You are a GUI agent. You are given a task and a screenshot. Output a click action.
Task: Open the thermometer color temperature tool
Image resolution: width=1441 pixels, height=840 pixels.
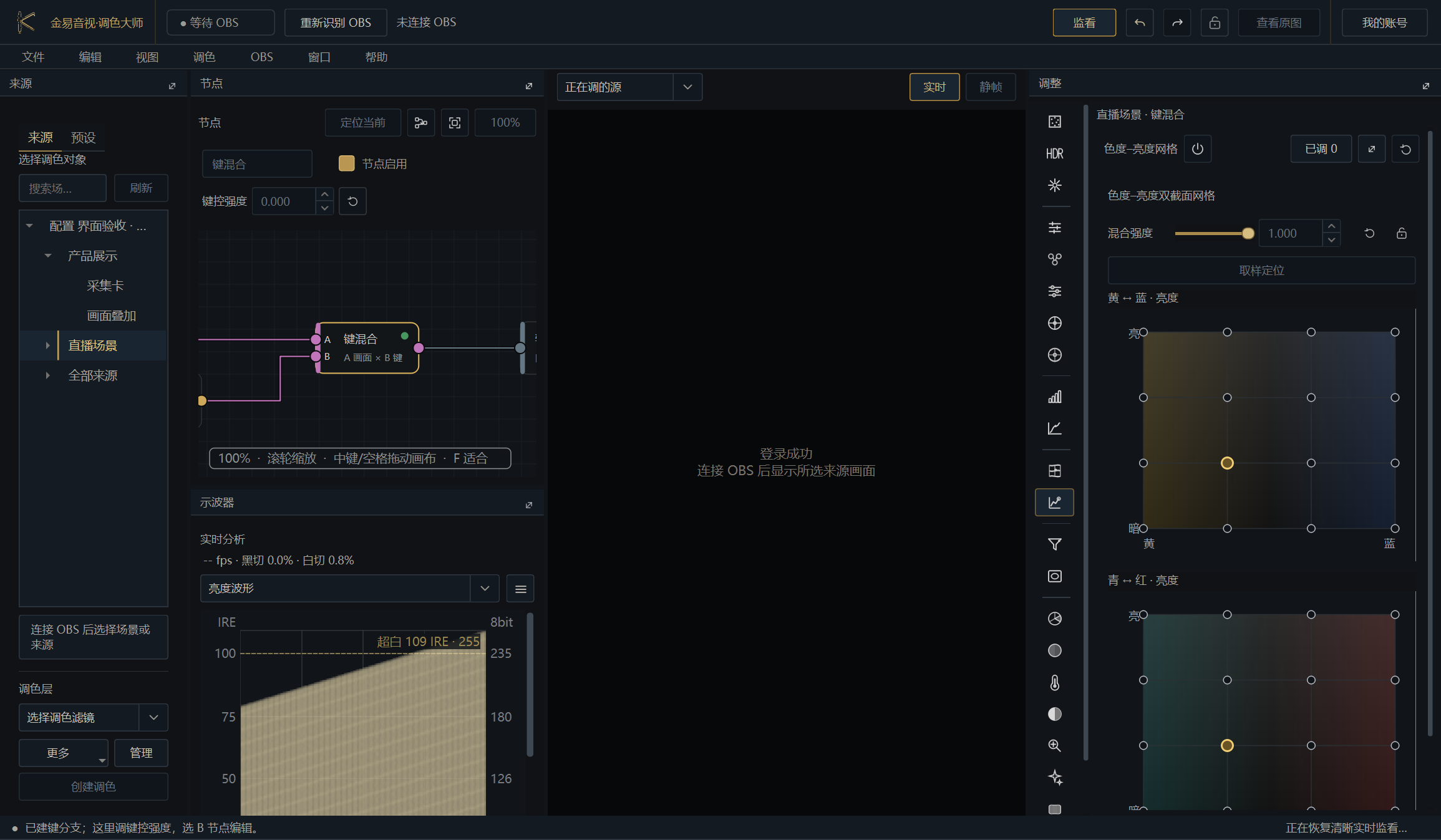[1054, 682]
